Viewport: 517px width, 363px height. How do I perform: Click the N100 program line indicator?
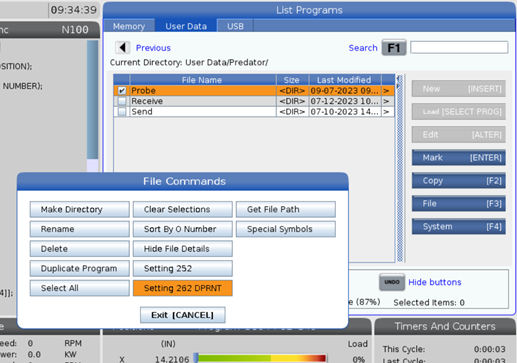(75, 30)
